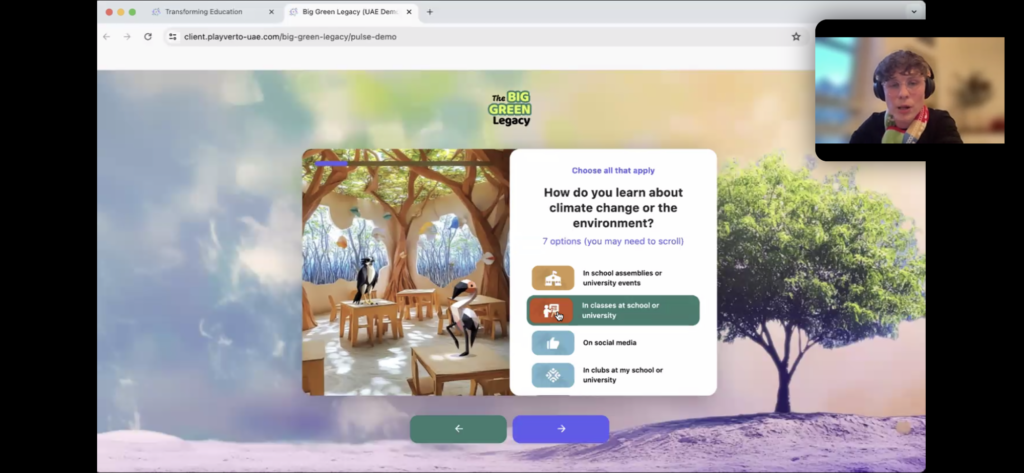Click the classroom teaching icon
Viewport: 1024px width, 473px height.
[x=552, y=311]
